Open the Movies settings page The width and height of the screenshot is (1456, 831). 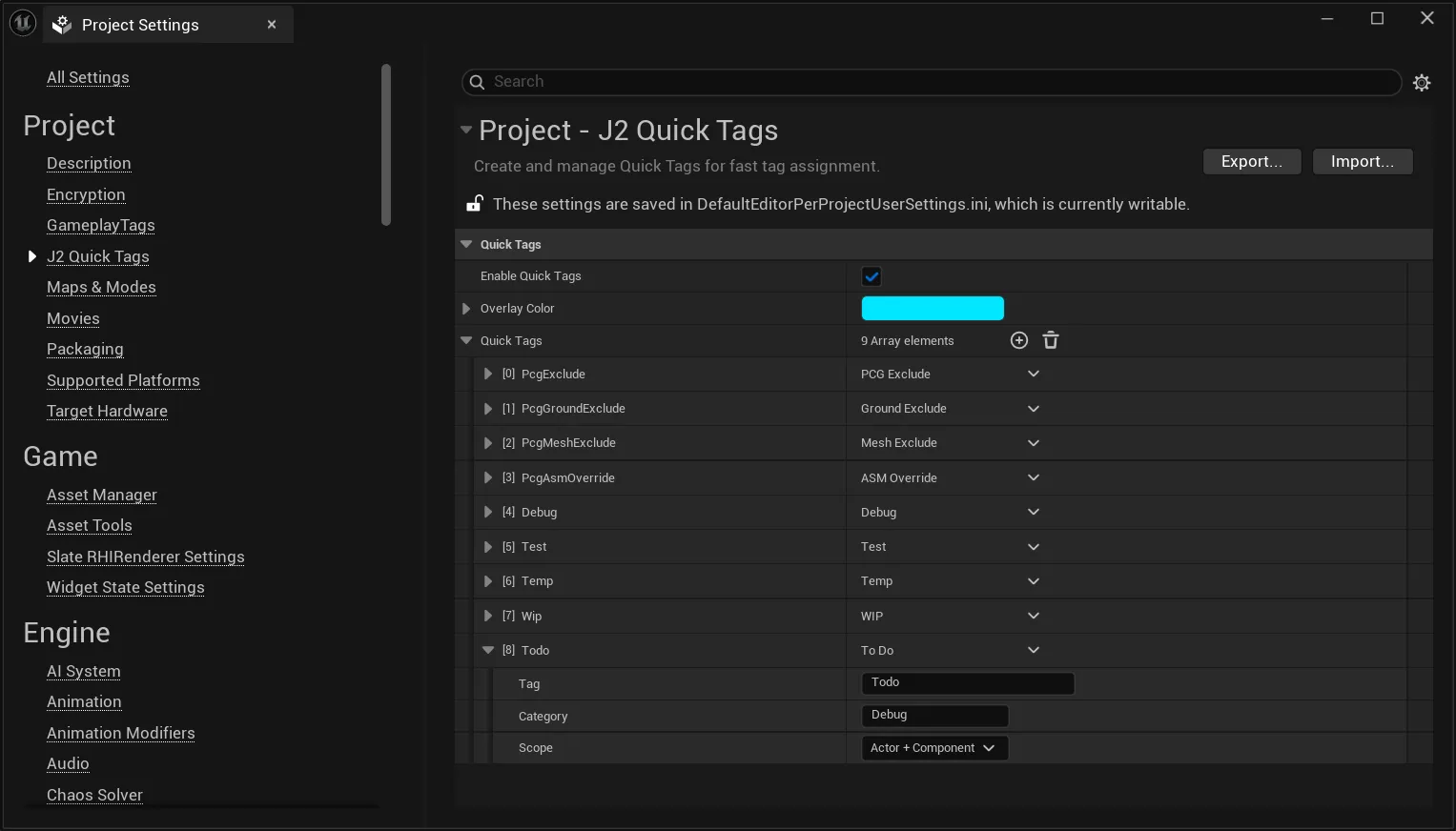click(x=73, y=318)
